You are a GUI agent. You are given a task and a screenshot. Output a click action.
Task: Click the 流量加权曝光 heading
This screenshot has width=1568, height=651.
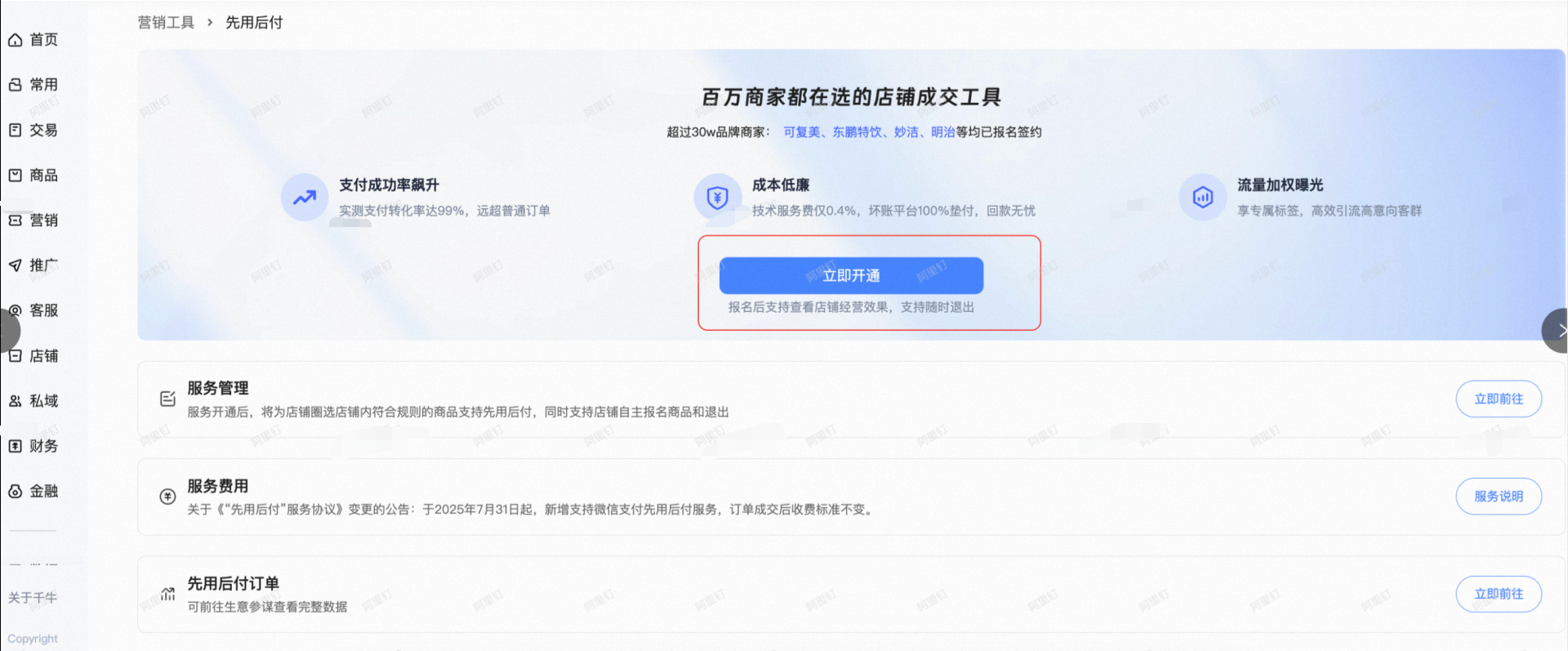coord(1280,185)
